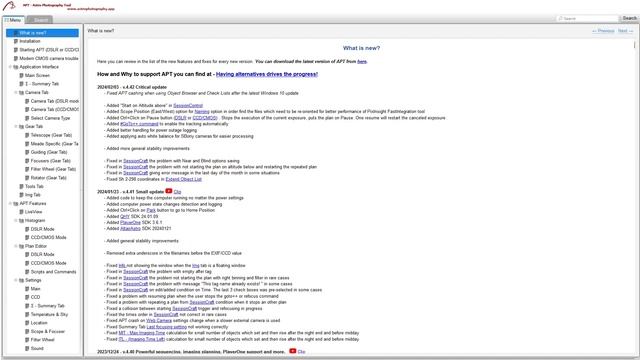The width and height of the screenshot is (640, 360).
Task: Open the 'Modern CMOS camera trouble' topic
Action: [49, 58]
